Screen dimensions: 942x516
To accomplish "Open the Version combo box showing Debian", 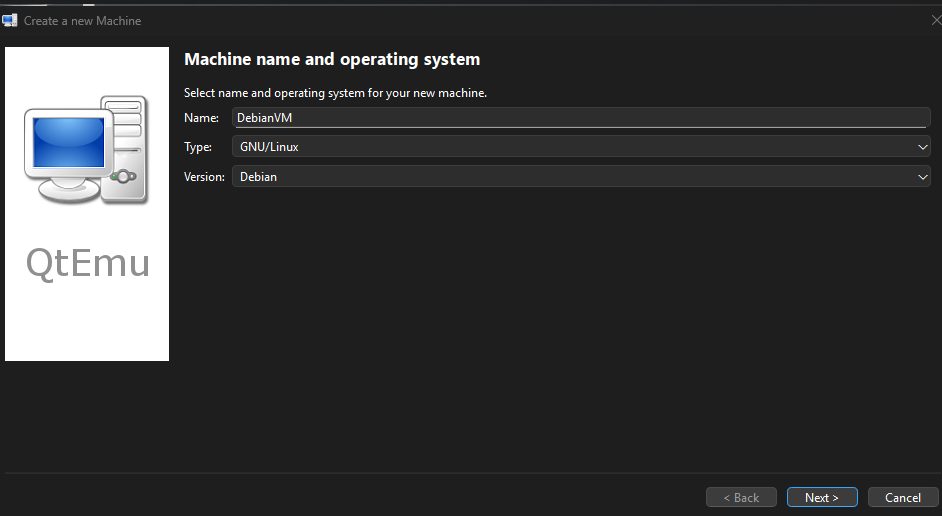I will (x=570, y=177).
